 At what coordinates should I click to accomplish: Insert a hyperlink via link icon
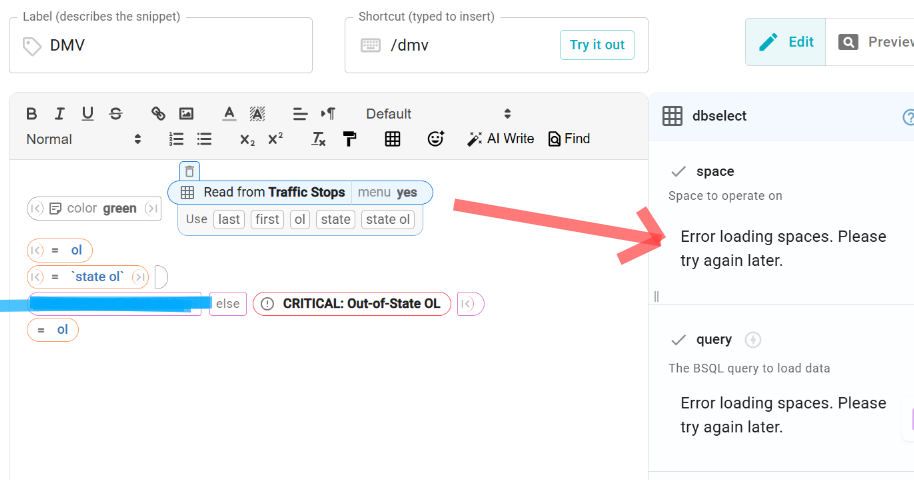point(158,114)
